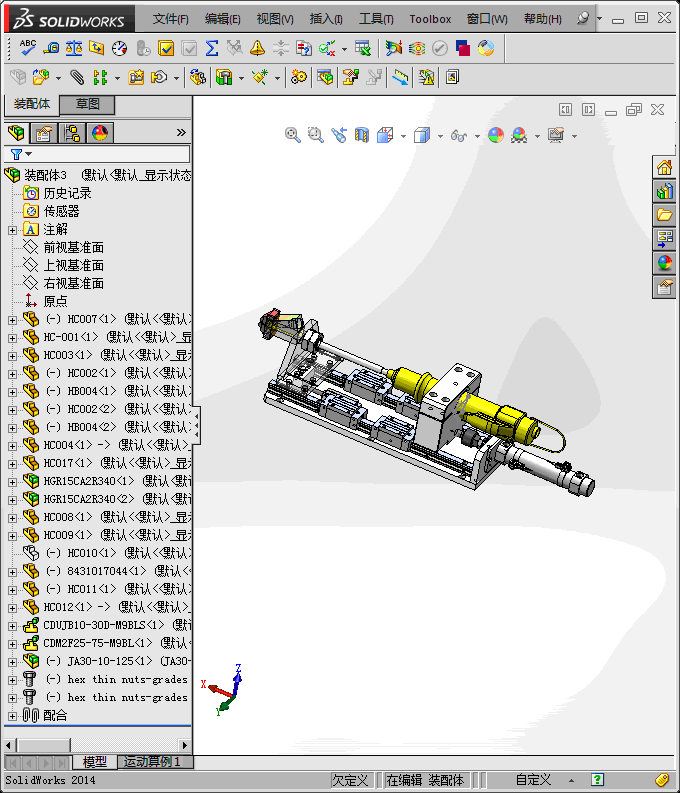
Task: Expand the 注解 folder
Action: pos(13,230)
